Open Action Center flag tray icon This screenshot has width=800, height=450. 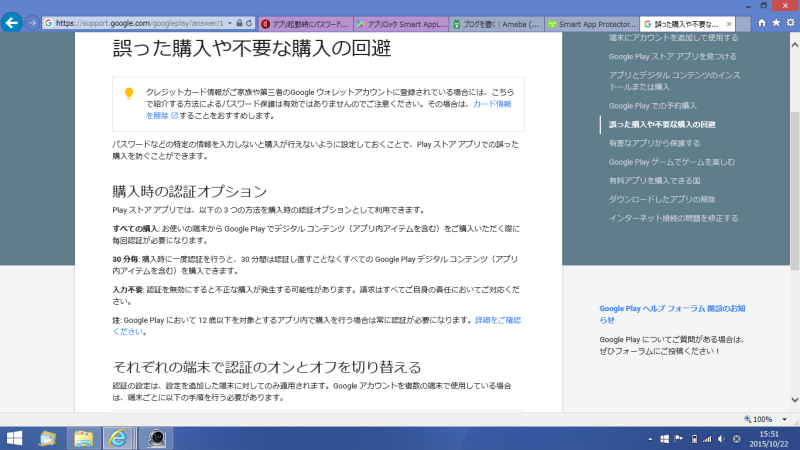pyautogui.click(x=679, y=439)
